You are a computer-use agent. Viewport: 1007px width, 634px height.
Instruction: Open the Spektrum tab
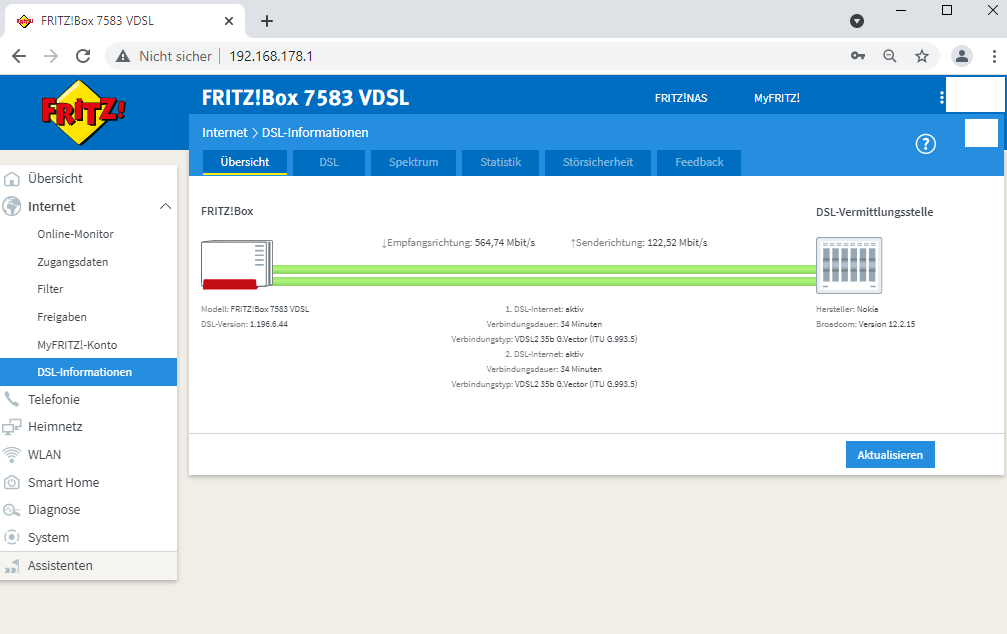414,163
